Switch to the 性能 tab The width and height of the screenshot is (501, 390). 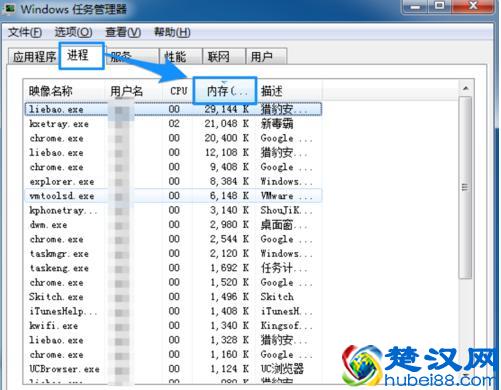(181, 56)
